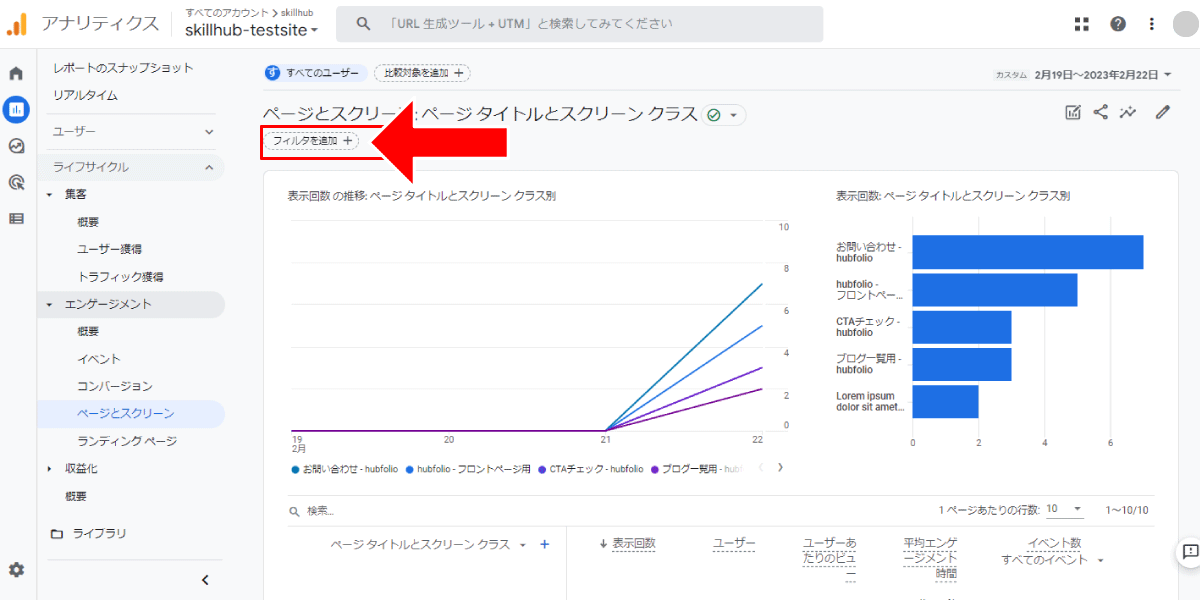
Task: Show next chart legend items
Action: (x=780, y=467)
